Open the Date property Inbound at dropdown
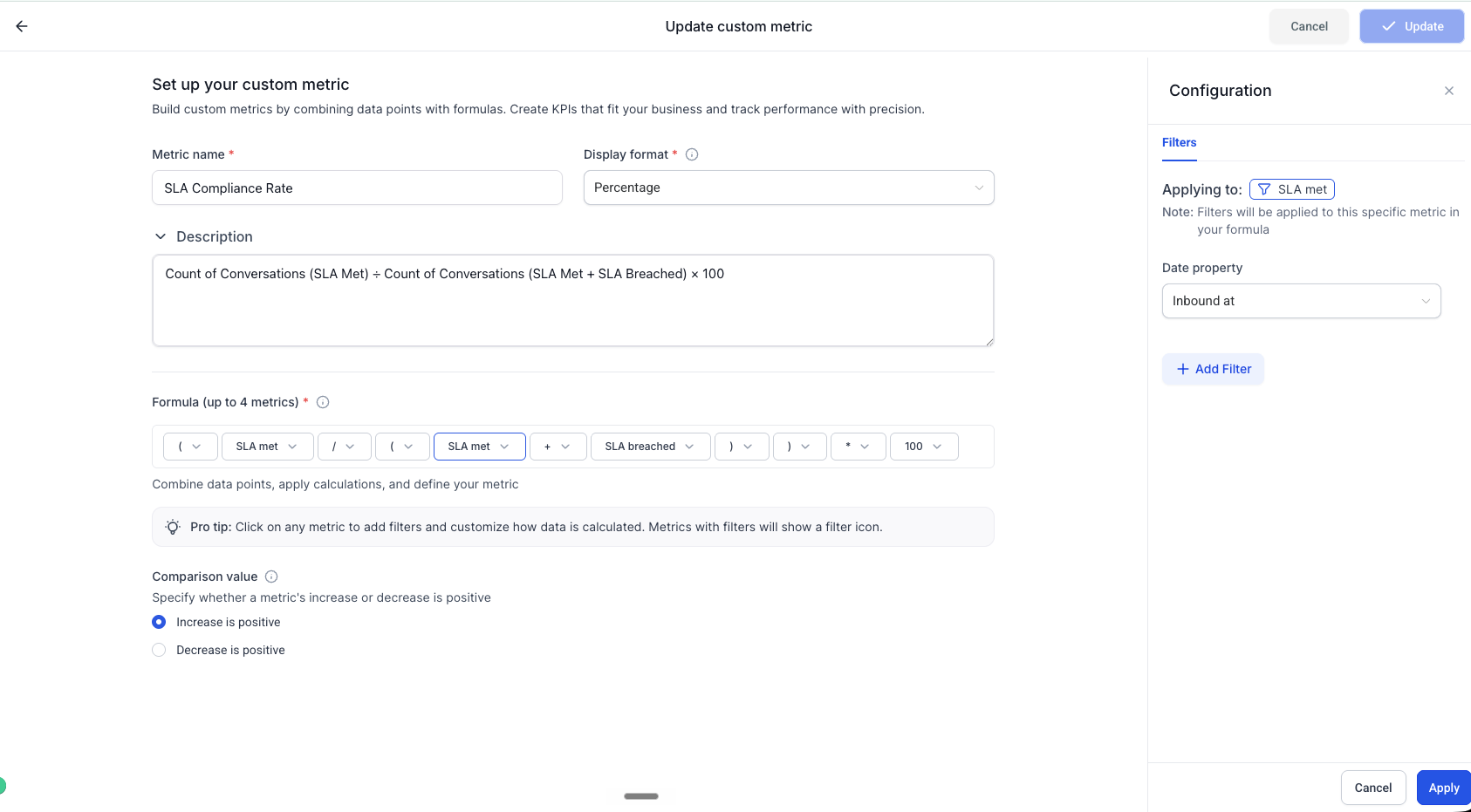1471x812 pixels. coord(1301,301)
